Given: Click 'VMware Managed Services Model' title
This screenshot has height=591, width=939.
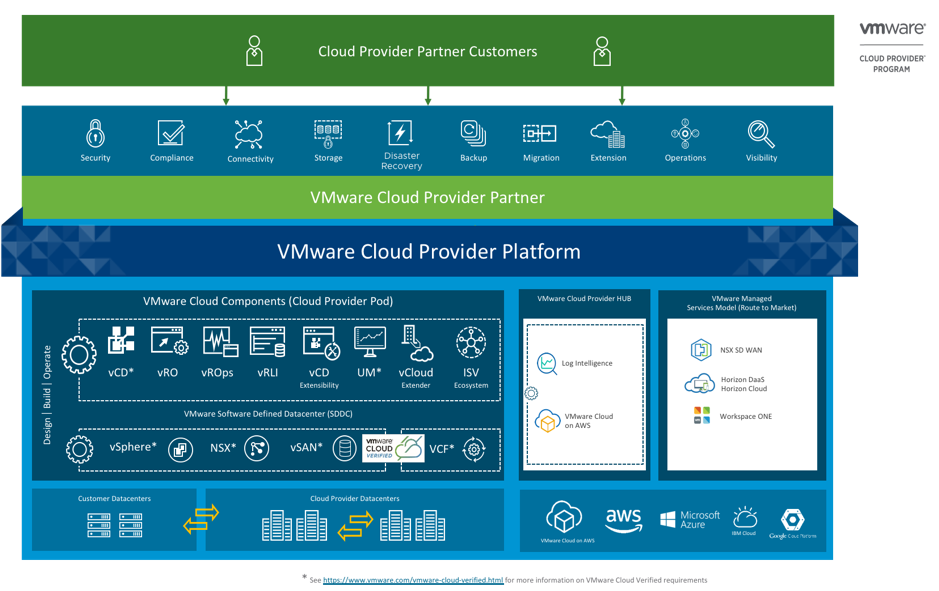Looking at the screenshot, I should (741, 303).
